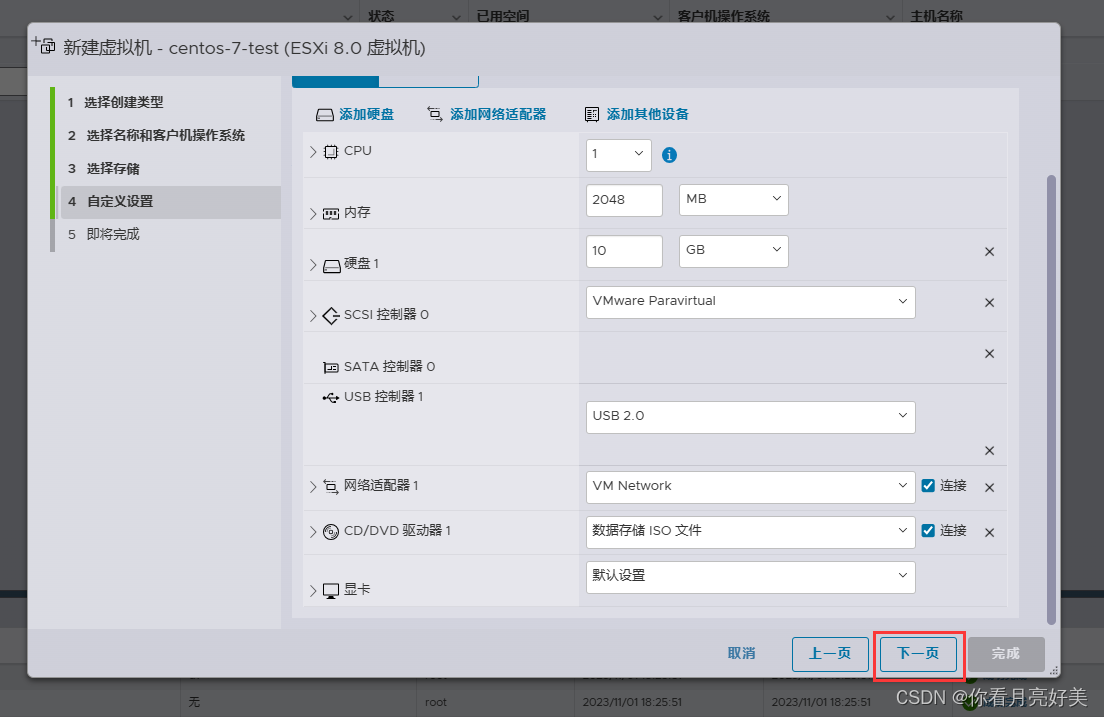Go to step 3 select storage
Screen dimensions: 1104x717
169,169
